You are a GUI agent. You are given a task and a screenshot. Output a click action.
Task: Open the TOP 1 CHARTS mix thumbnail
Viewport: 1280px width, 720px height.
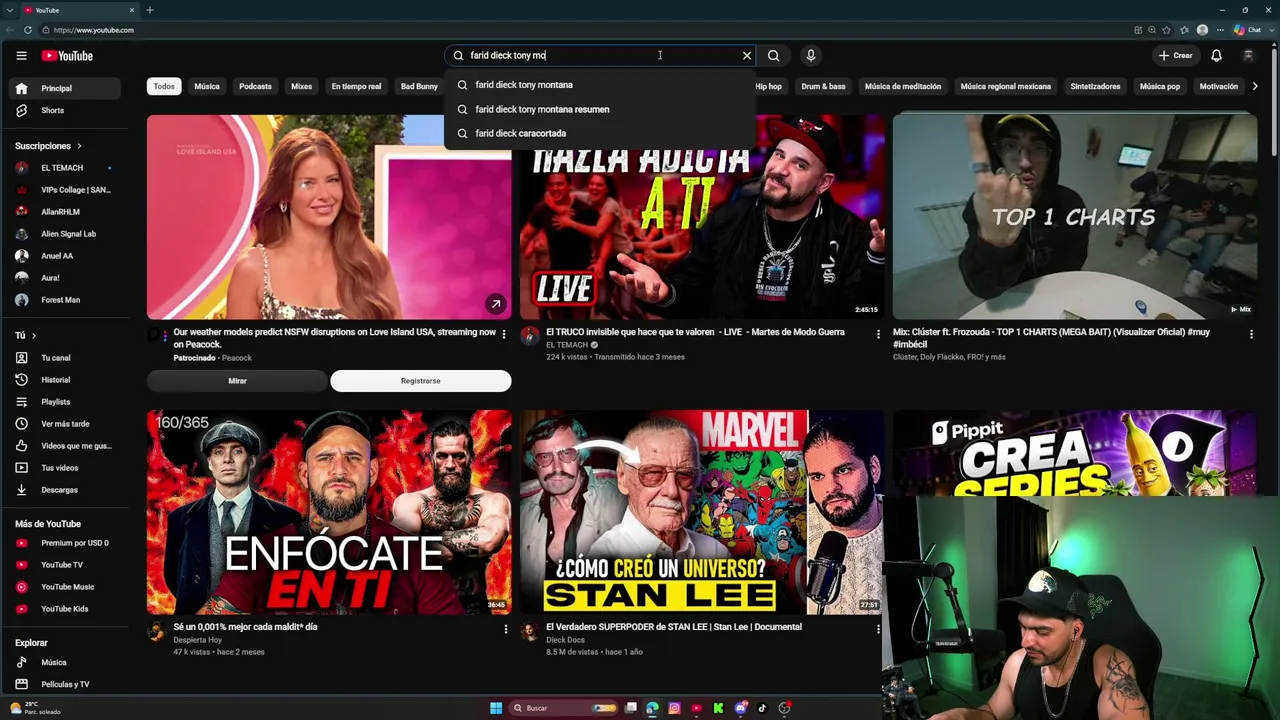point(1075,217)
